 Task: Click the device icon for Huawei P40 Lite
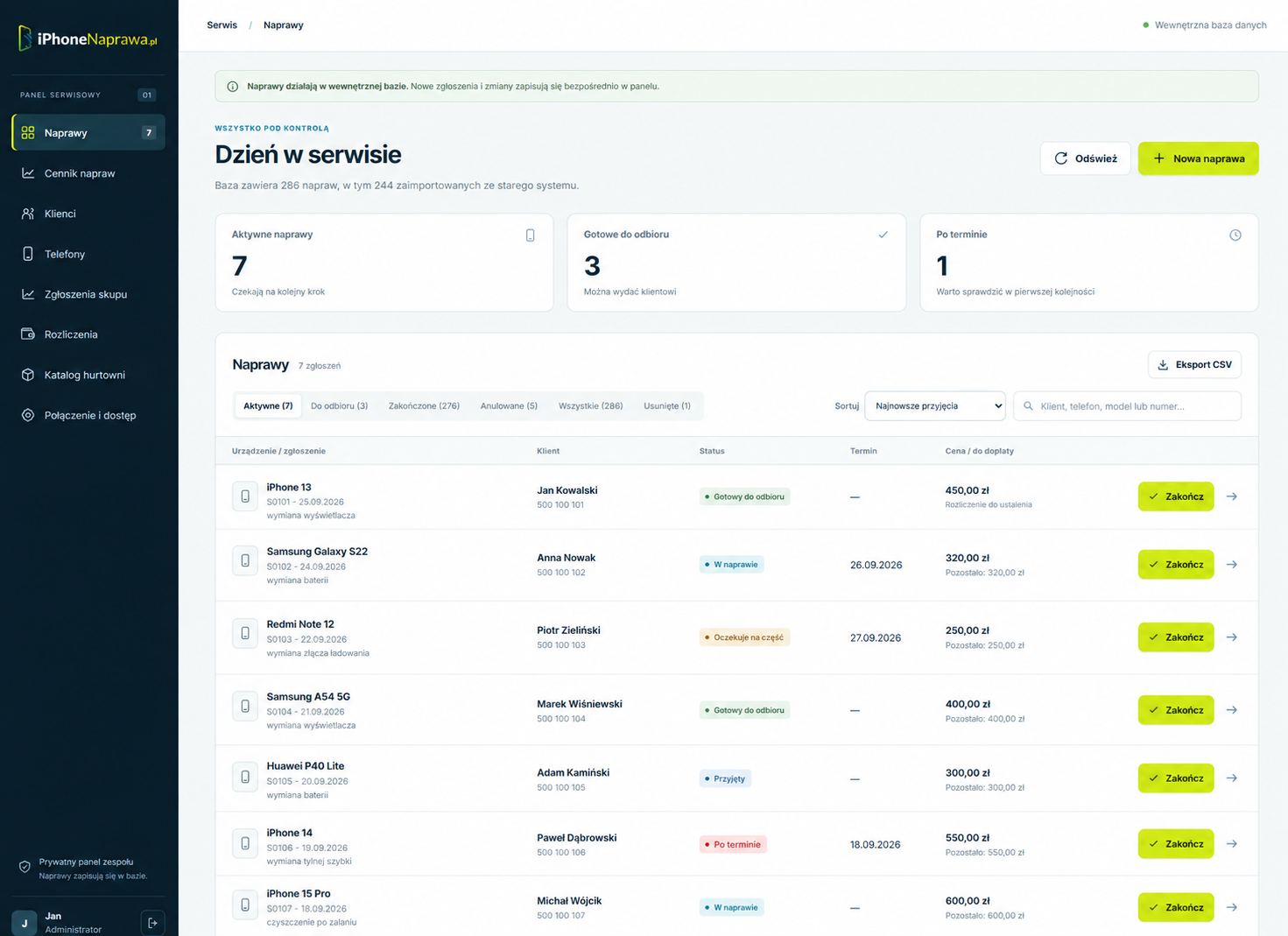245,778
